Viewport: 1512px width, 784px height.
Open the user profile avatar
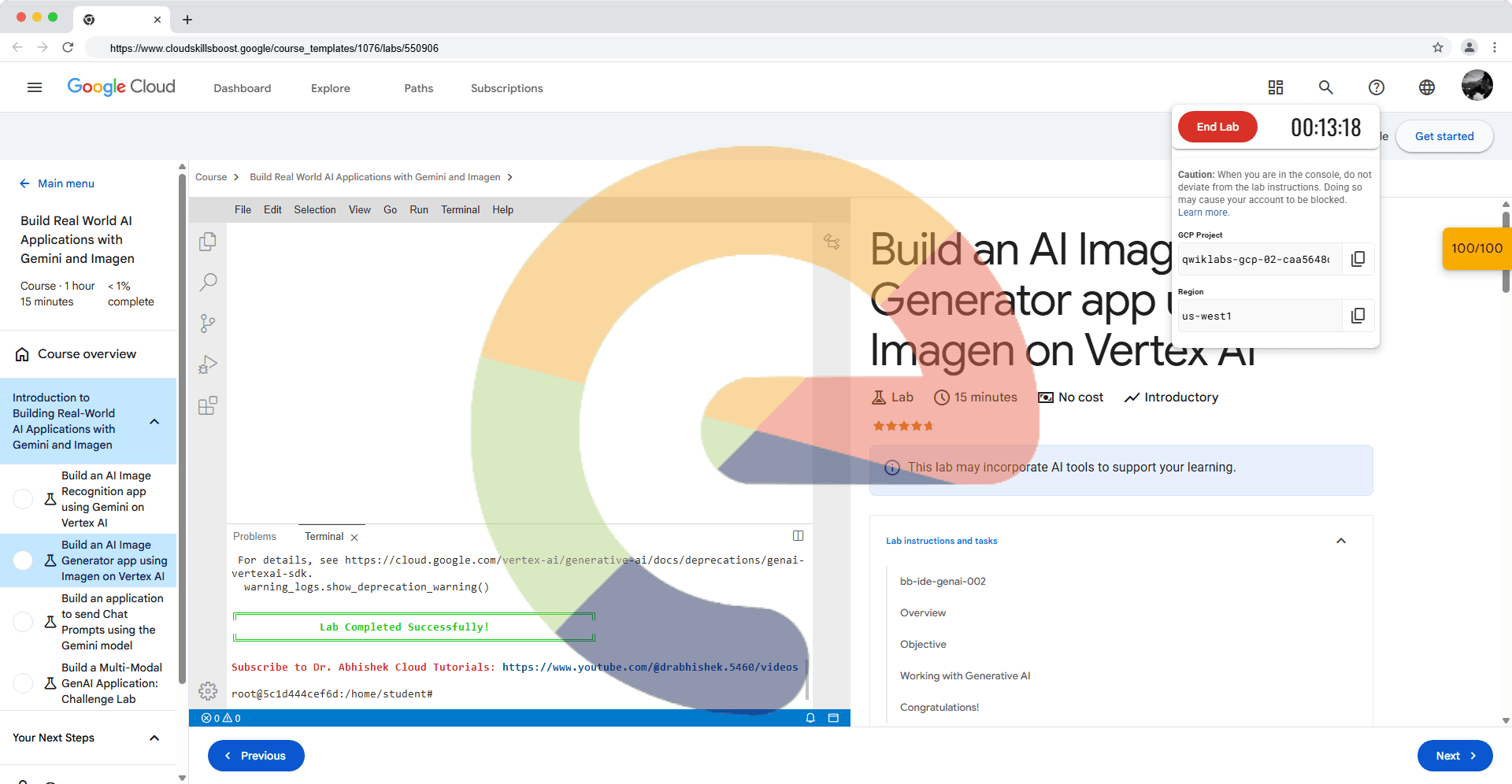(x=1477, y=85)
